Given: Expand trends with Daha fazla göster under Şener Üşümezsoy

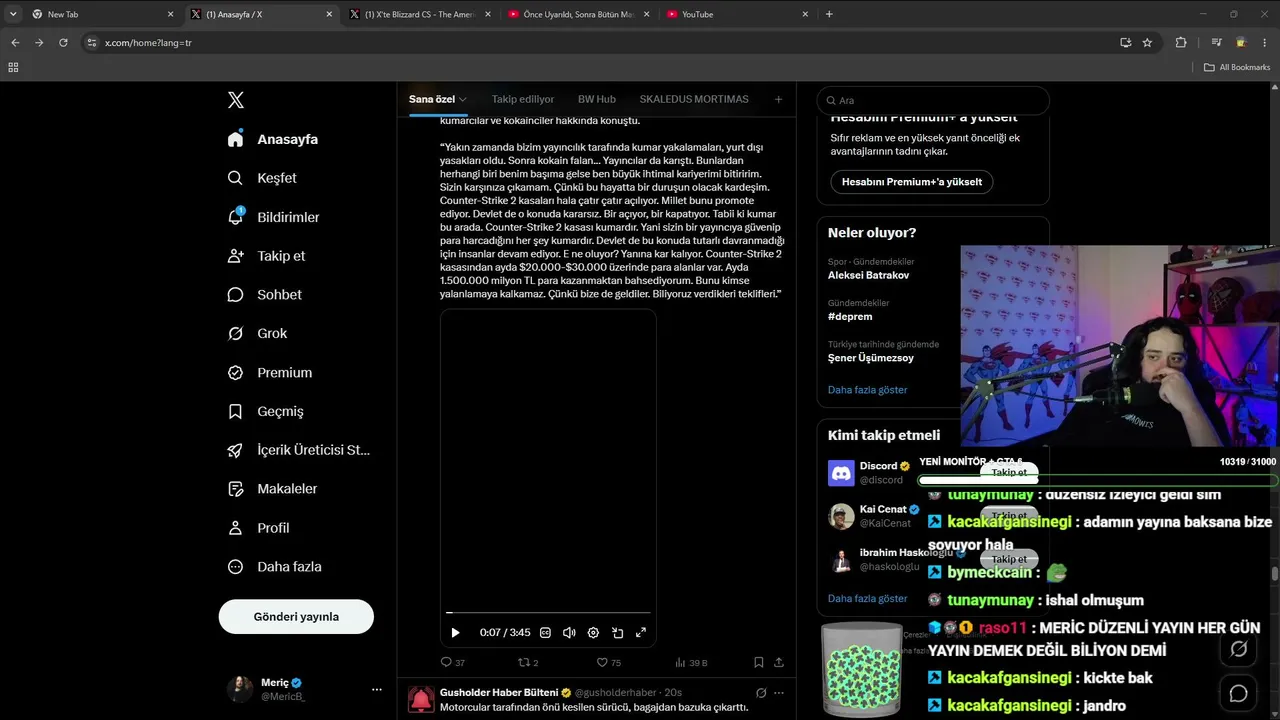Looking at the screenshot, I should click(x=867, y=390).
